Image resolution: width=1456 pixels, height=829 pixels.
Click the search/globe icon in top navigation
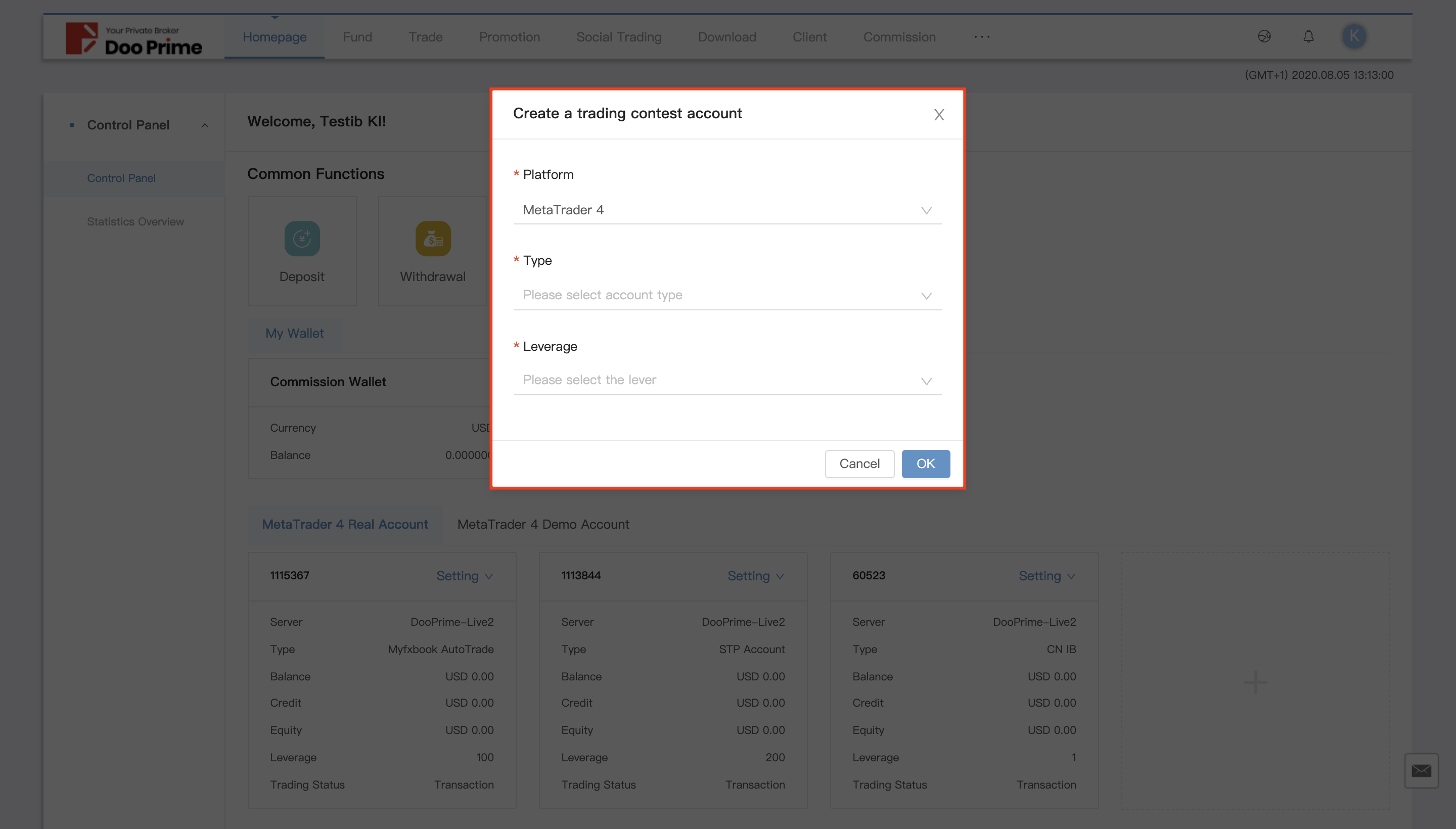pos(1264,37)
